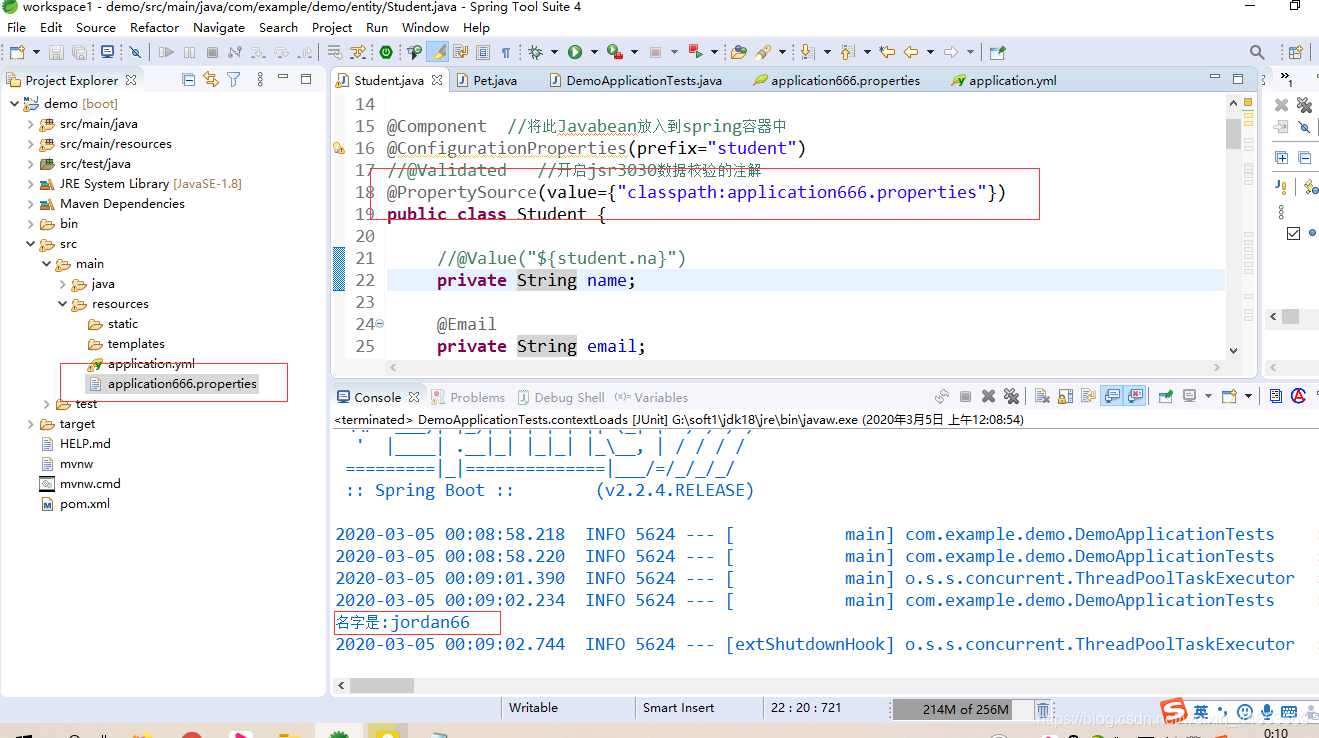Screen dimensions: 1319x738
Task: Click the Next Annotation arrow icon
Action: tap(807, 52)
